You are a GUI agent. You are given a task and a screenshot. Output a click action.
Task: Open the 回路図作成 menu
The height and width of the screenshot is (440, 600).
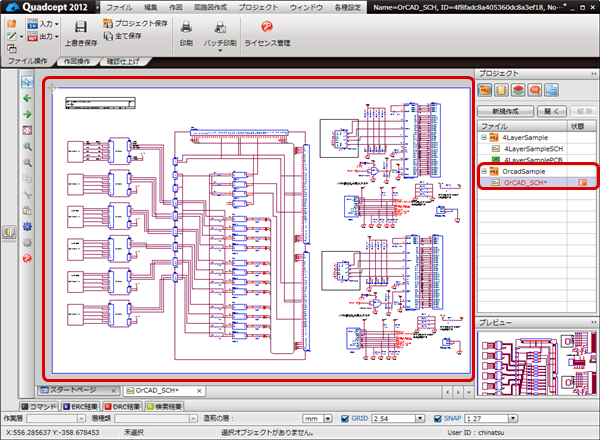[x=209, y=7]
